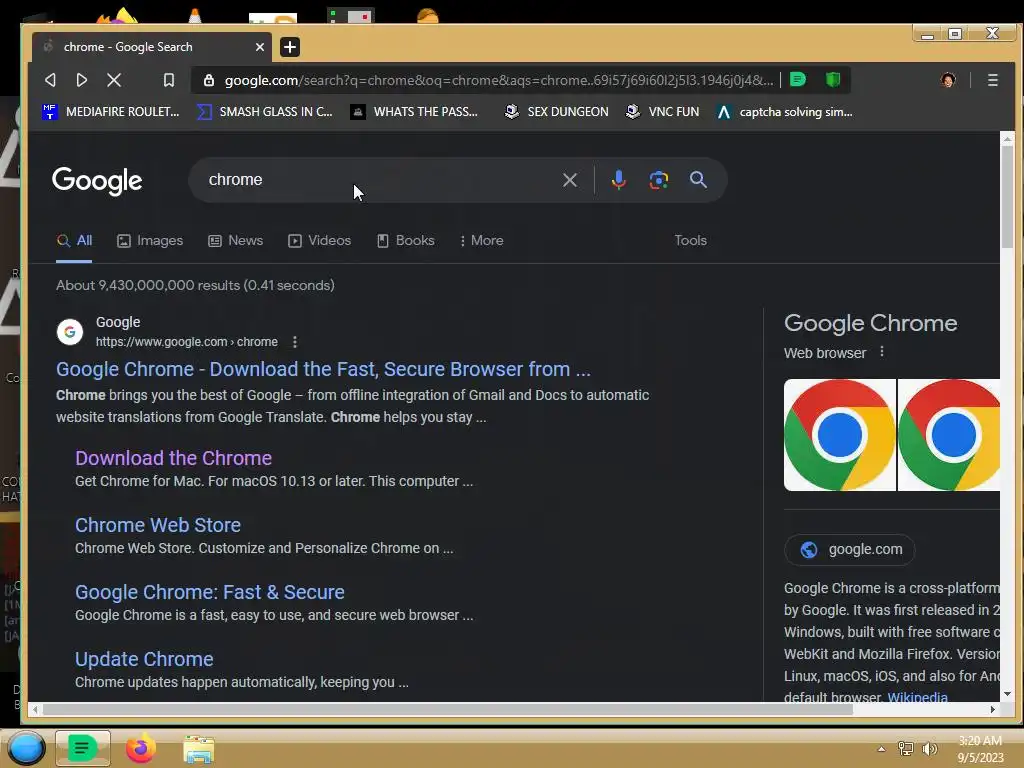Viewport: 1024px width, 768px height.
Task: Start voice search with the microphone icon
Action: [x=618, y=180]
